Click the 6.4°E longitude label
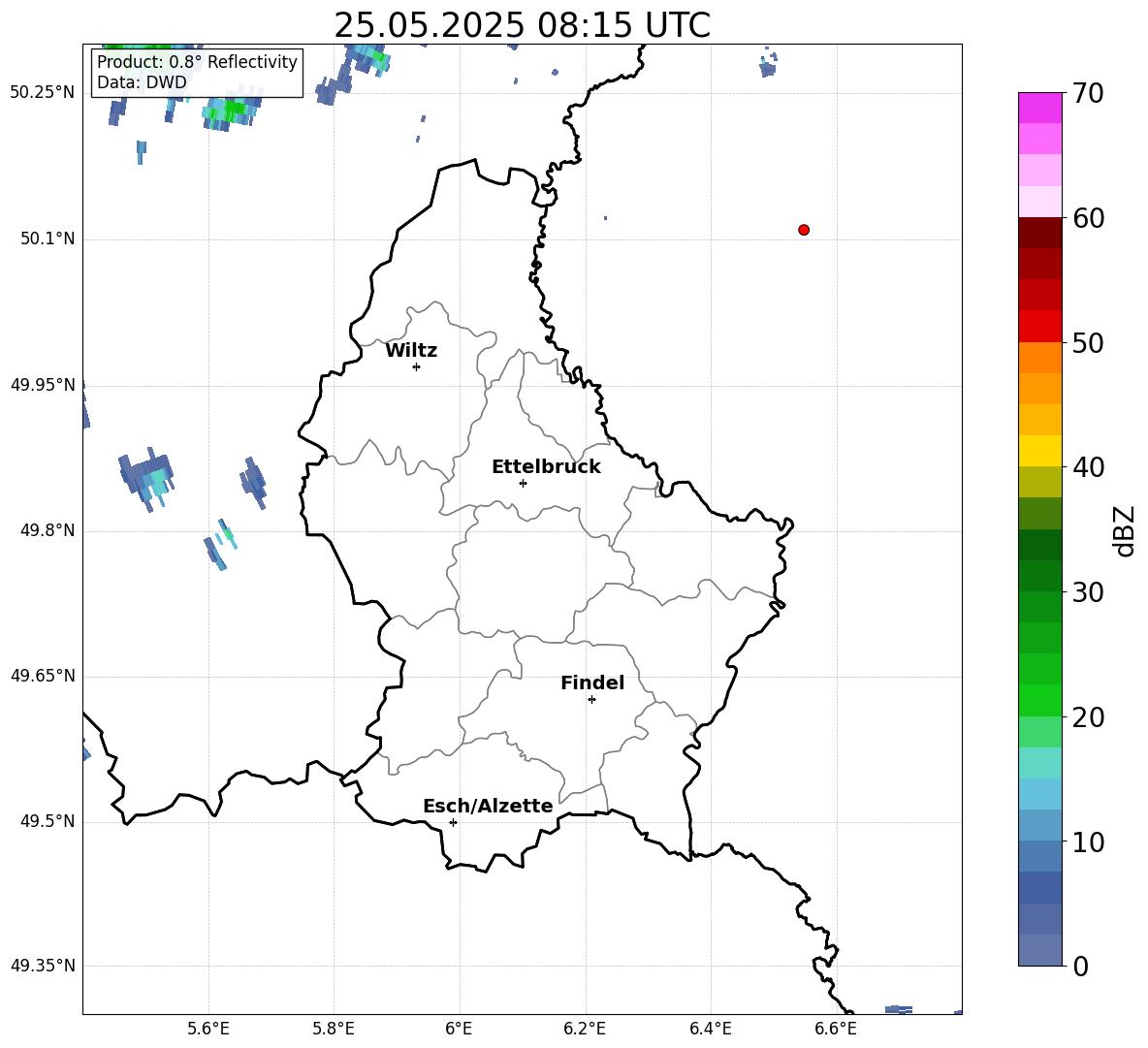The image size is (1148, 1048). [x=710, y=1029]
